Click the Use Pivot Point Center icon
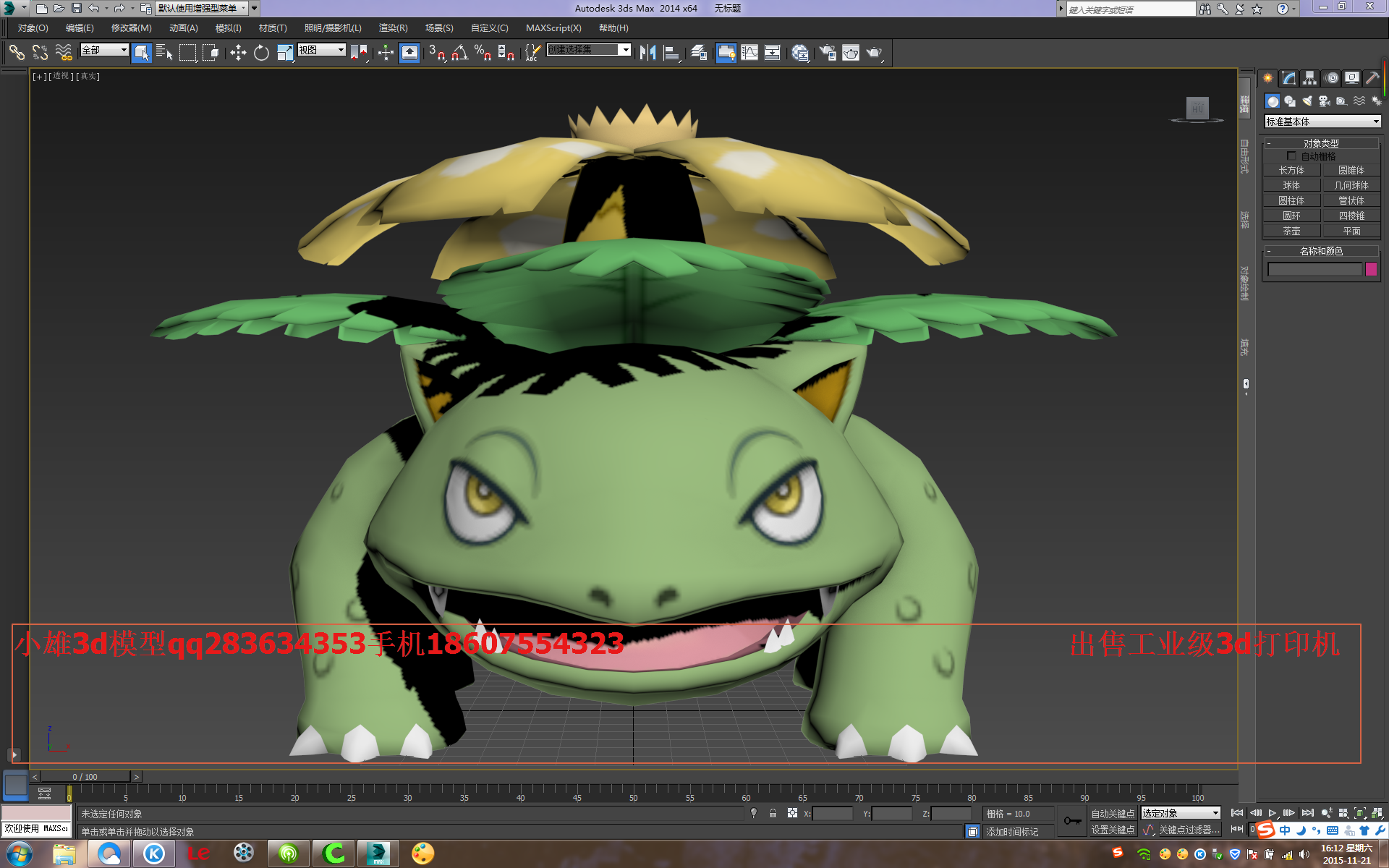Viewport: 1389px width, 868px height. click(x=359, y=52)
